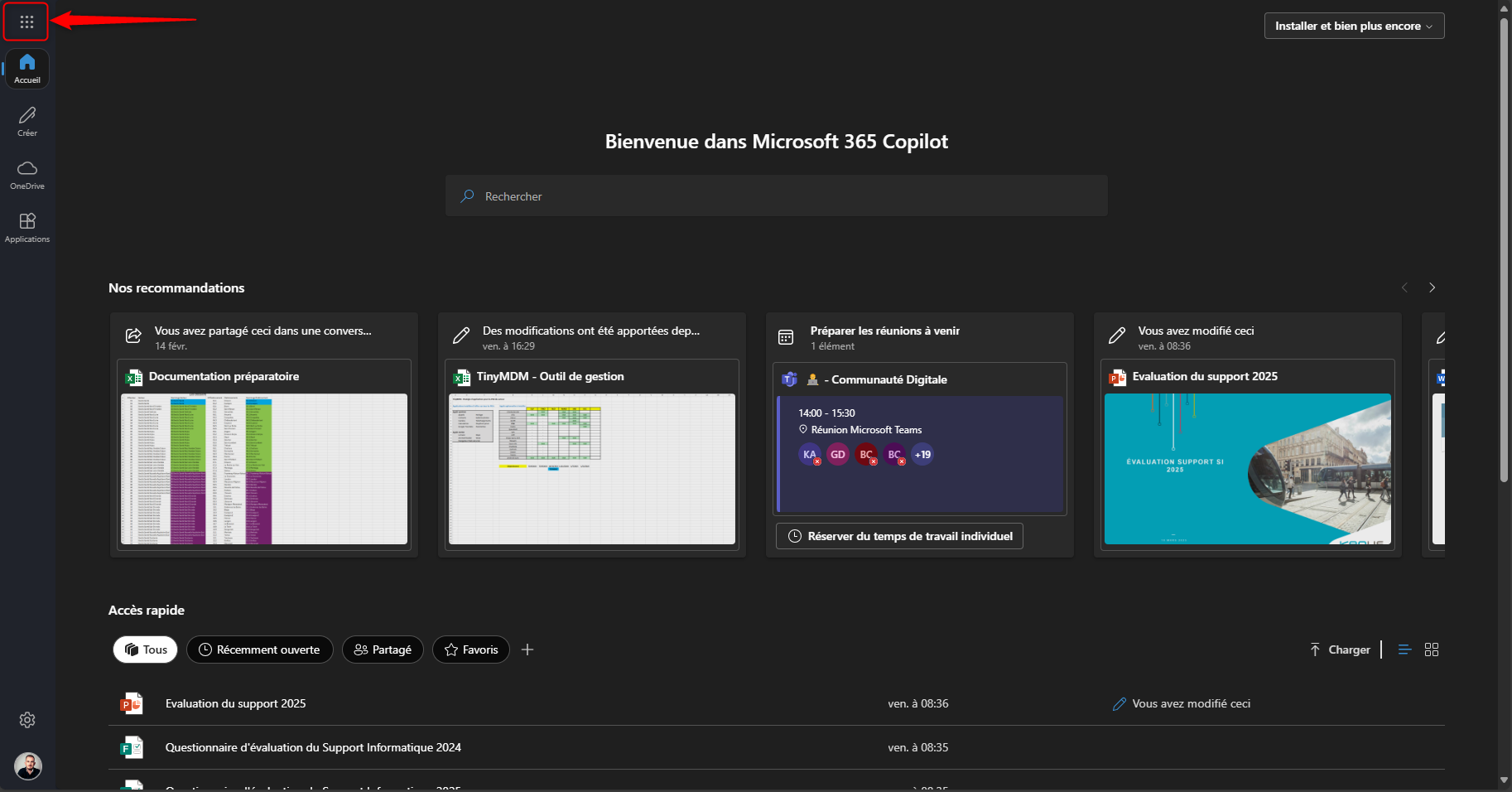Go to Accueil in the sidebar
1512x792 pixels.
pos(27,69)
